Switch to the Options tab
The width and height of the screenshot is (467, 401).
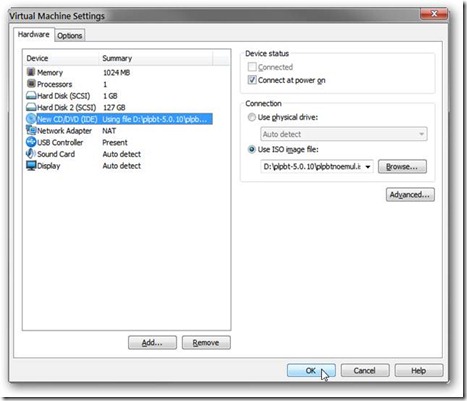click(x=69, y=35)
